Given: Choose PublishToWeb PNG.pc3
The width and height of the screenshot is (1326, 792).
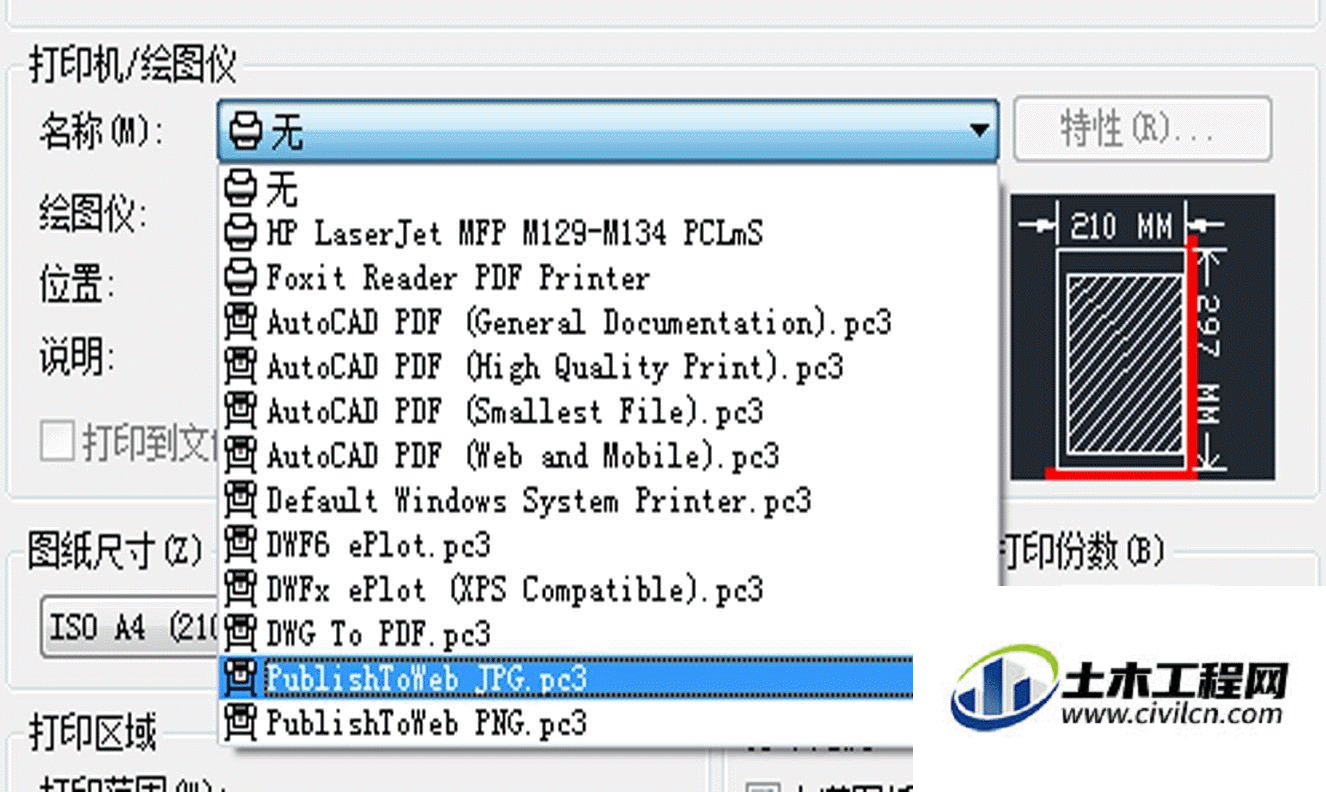Looking at the screenshot, I should click(x=567, y=722).
